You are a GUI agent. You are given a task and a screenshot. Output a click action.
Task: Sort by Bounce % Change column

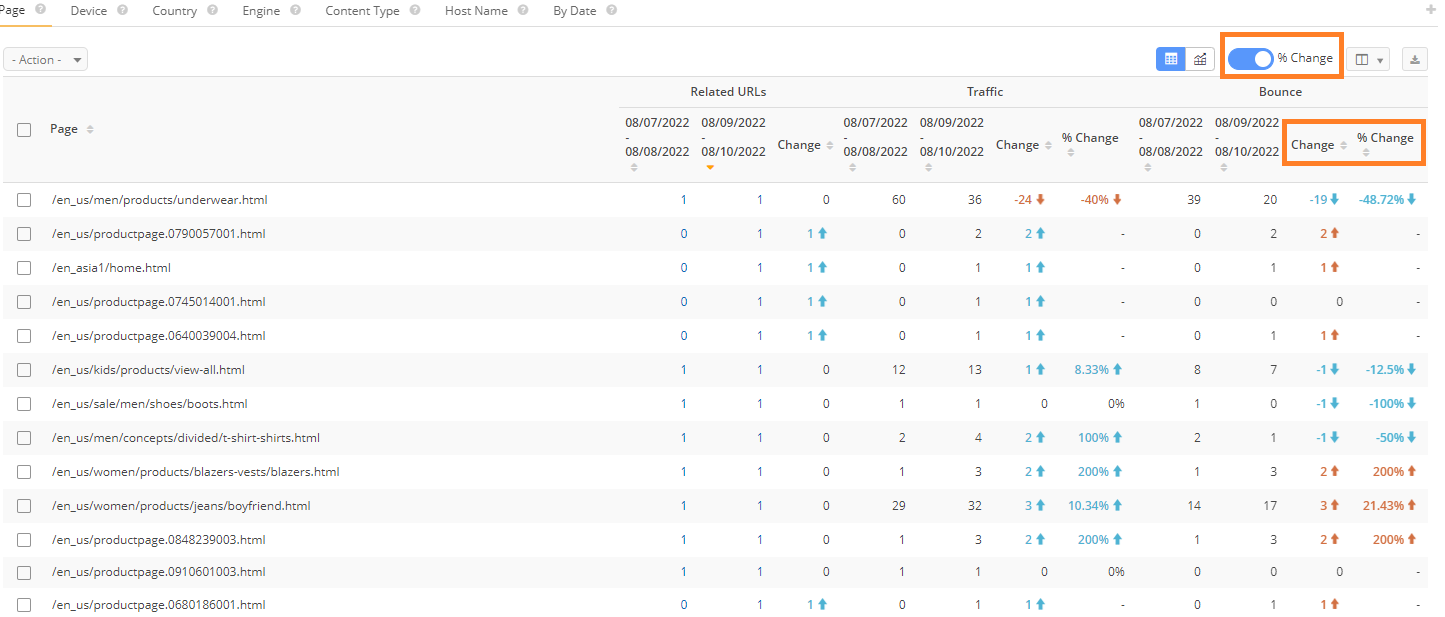1385,139
